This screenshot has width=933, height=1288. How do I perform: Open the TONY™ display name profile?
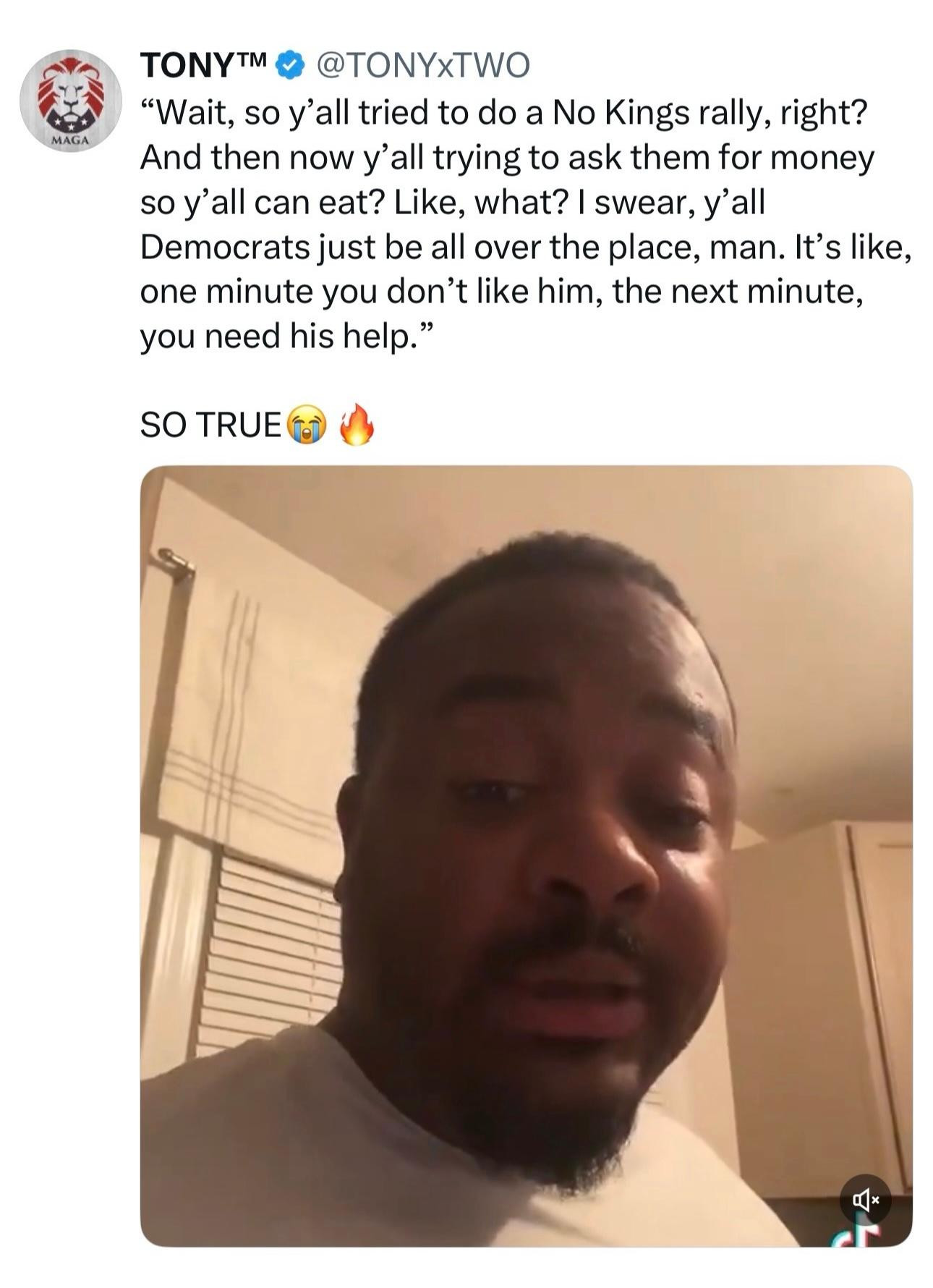pyautogui.click(x=205, y=66)
